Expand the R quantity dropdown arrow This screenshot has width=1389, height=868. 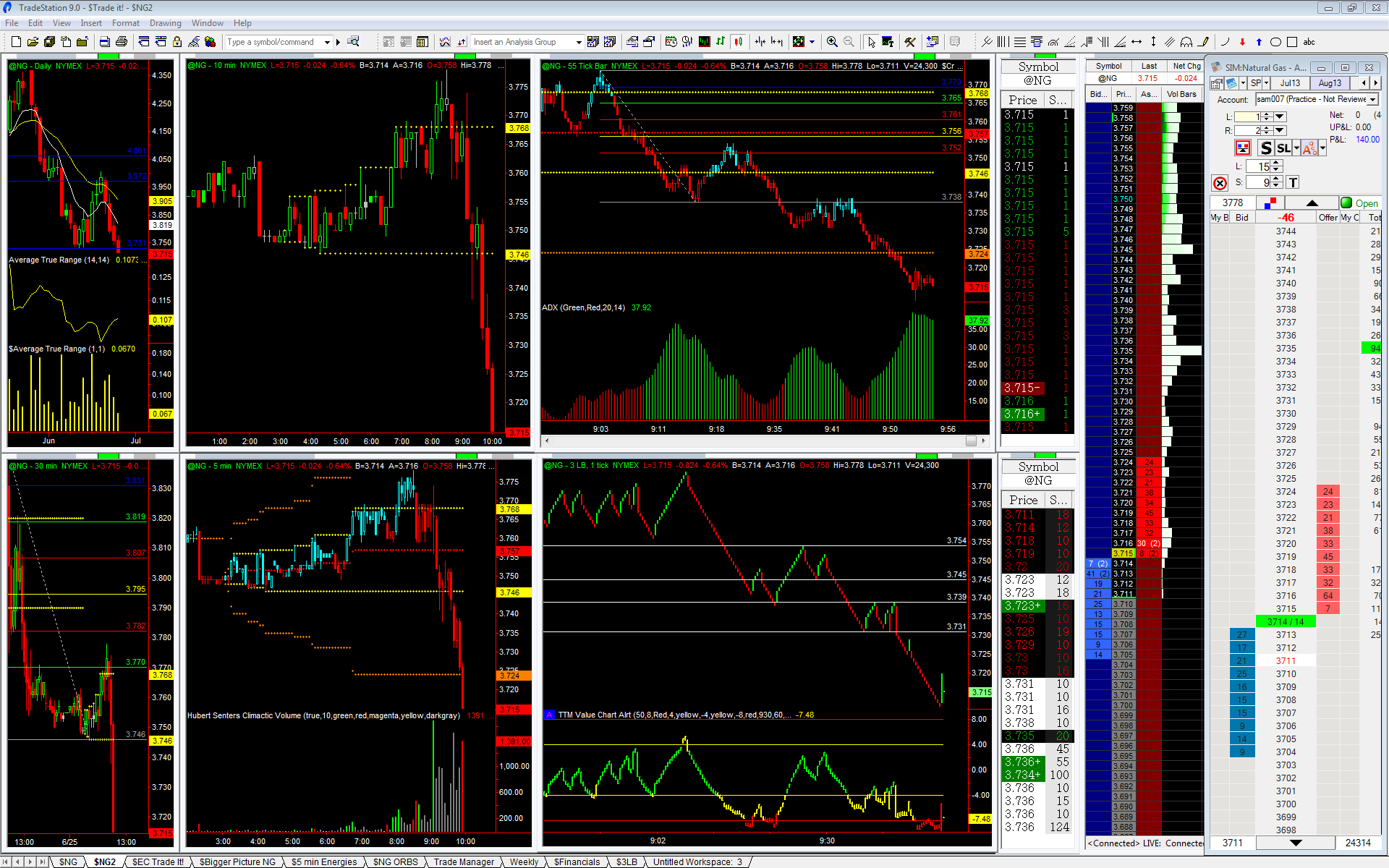pos(1280,130)
